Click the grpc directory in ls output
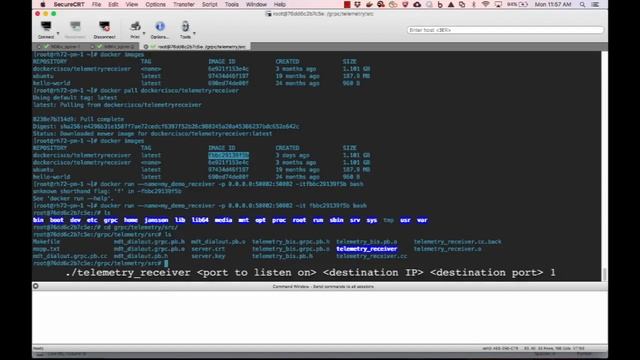 point(111,220)
